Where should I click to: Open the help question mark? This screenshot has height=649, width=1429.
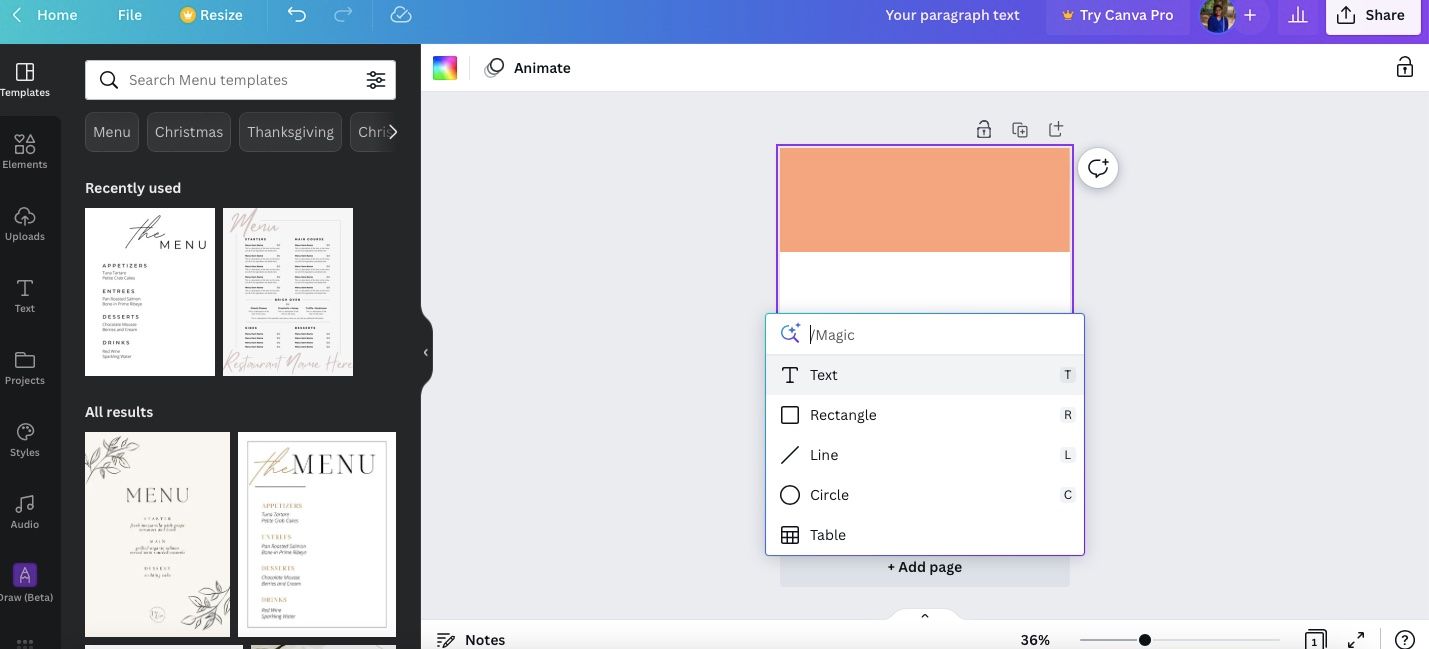point(1404,640)
